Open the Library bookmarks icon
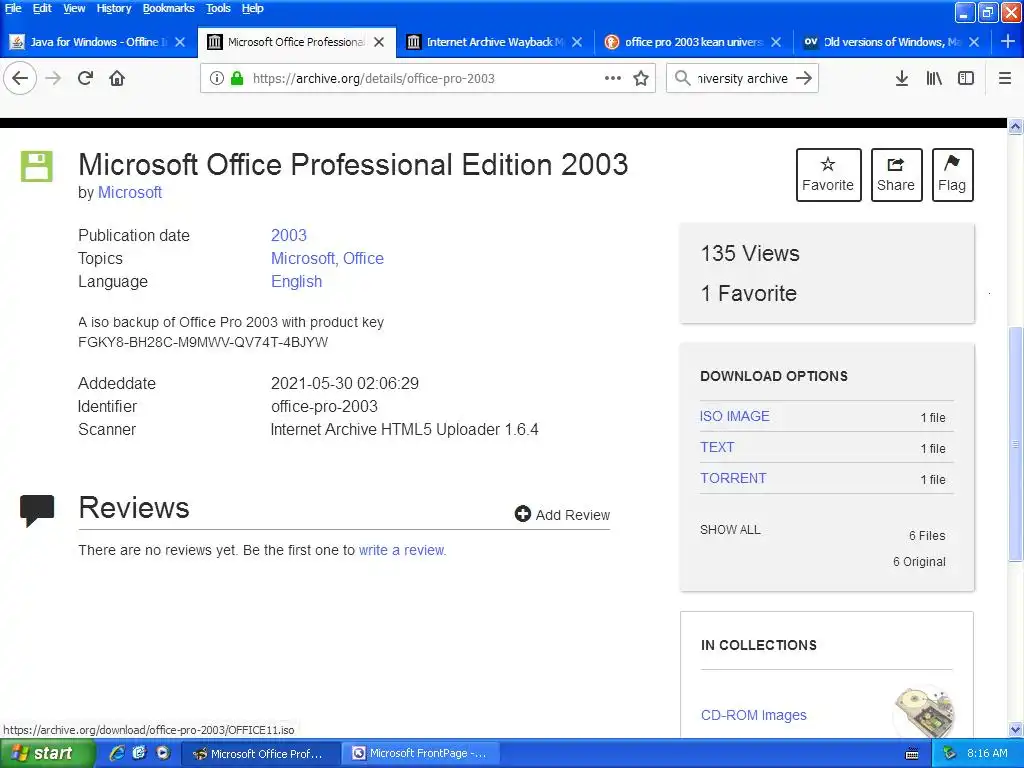The image size is (1024, 768). tap(934, 78)
